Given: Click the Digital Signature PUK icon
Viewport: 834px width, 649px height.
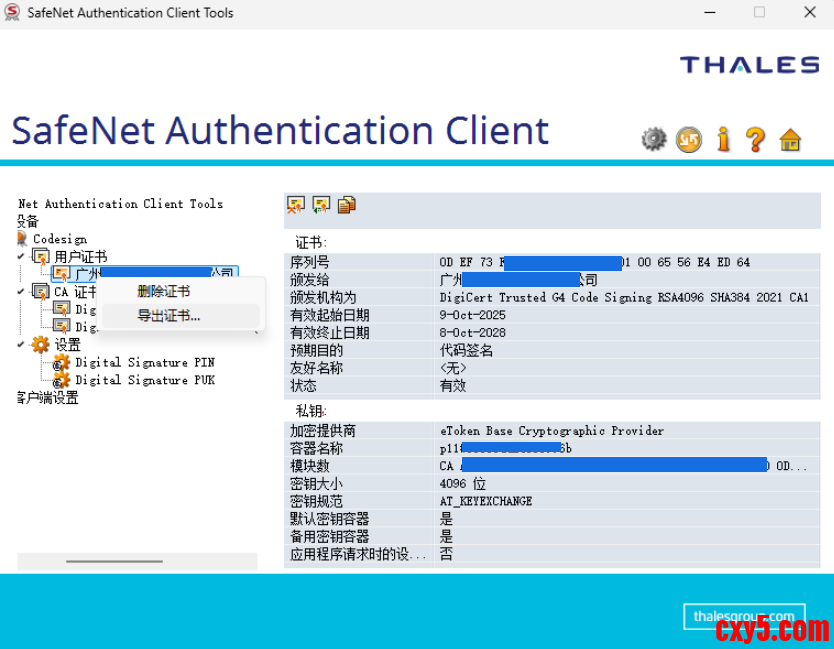Looking at the screenshot, I should pyautogui.click(x=61, y=380).
